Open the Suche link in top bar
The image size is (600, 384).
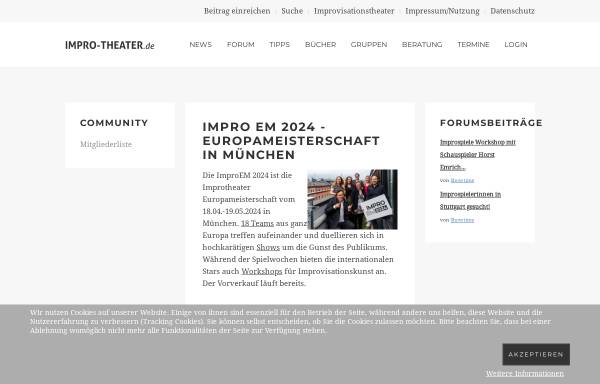292,11
